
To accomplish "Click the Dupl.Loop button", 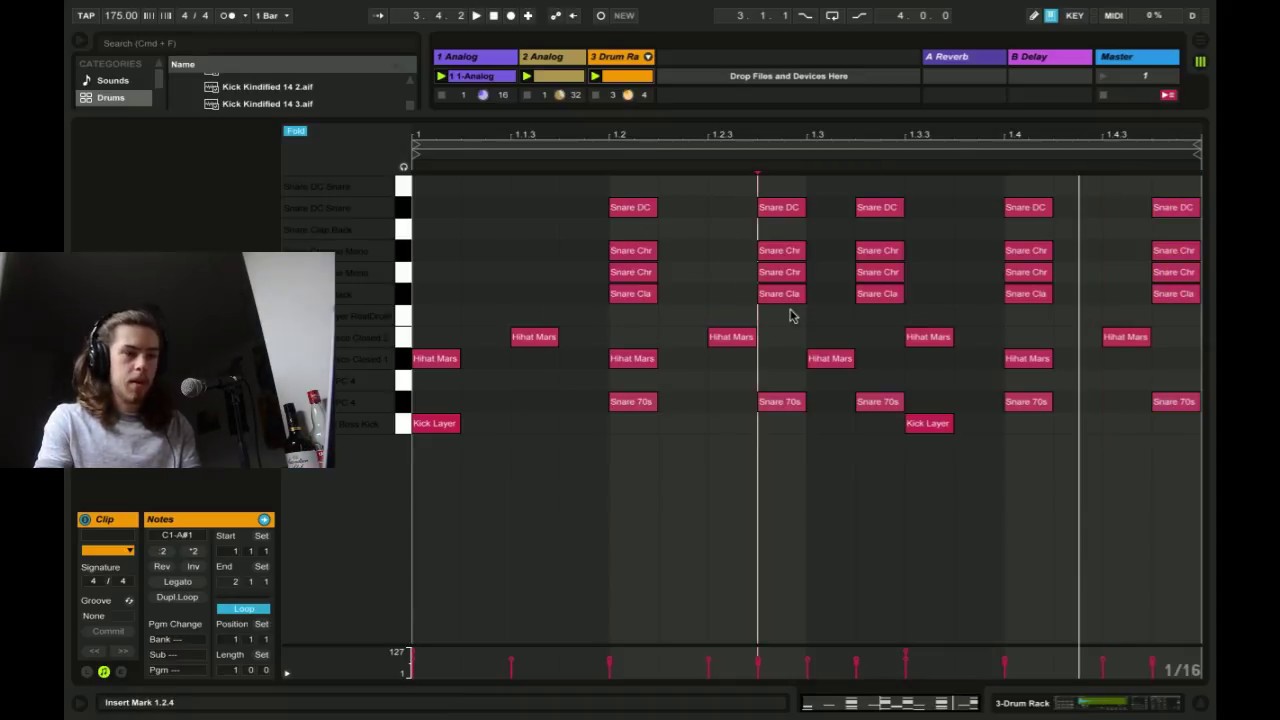I will [177, 597].
